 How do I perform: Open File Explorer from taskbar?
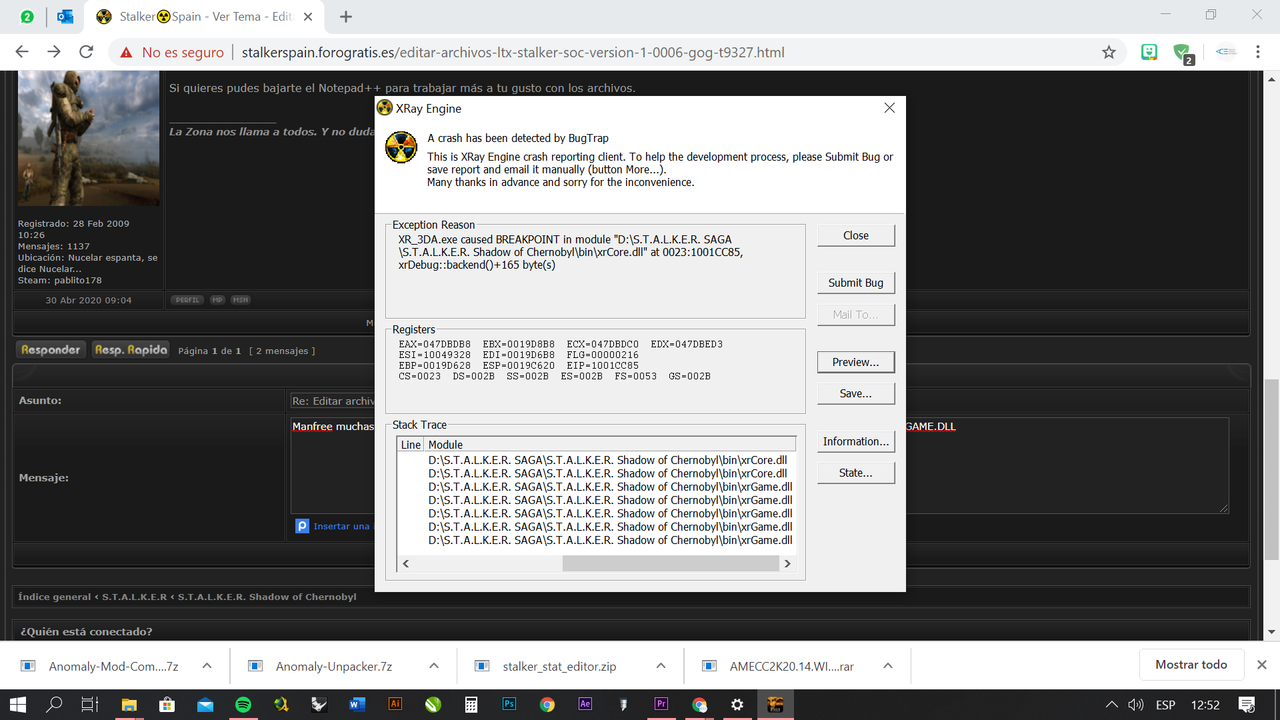tap(129, 705)
